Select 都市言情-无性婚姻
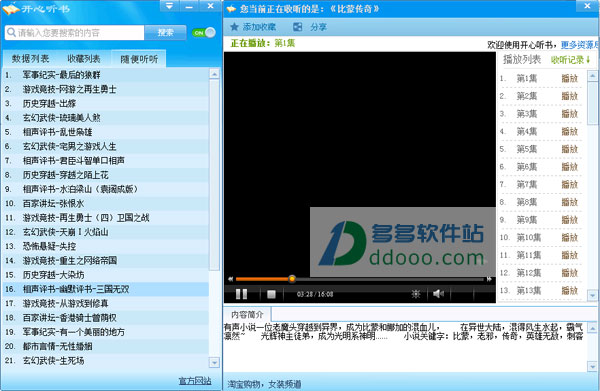 (106, 346)
